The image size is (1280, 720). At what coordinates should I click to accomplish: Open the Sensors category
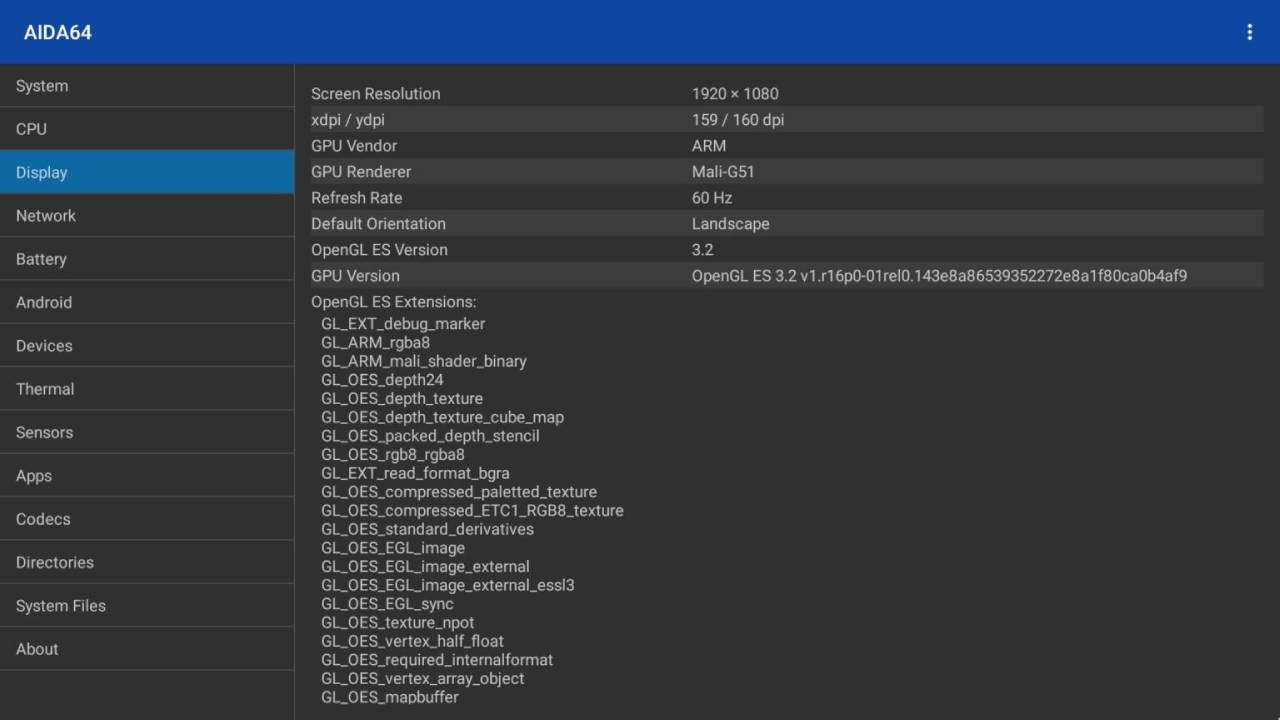147,432
